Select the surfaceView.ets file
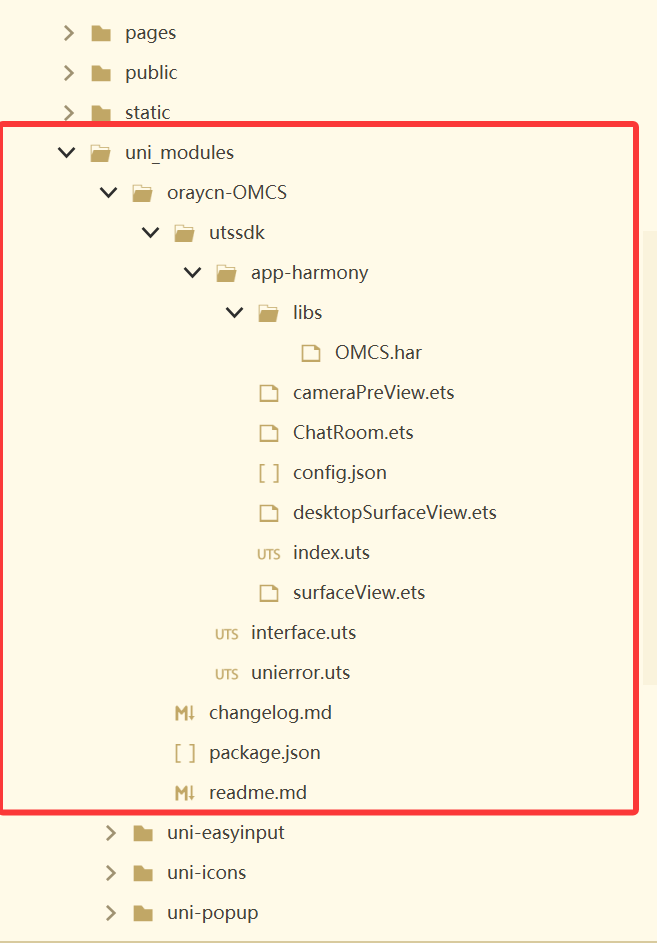Viewport: 657px width, 943px height. (x=359, y=593)
